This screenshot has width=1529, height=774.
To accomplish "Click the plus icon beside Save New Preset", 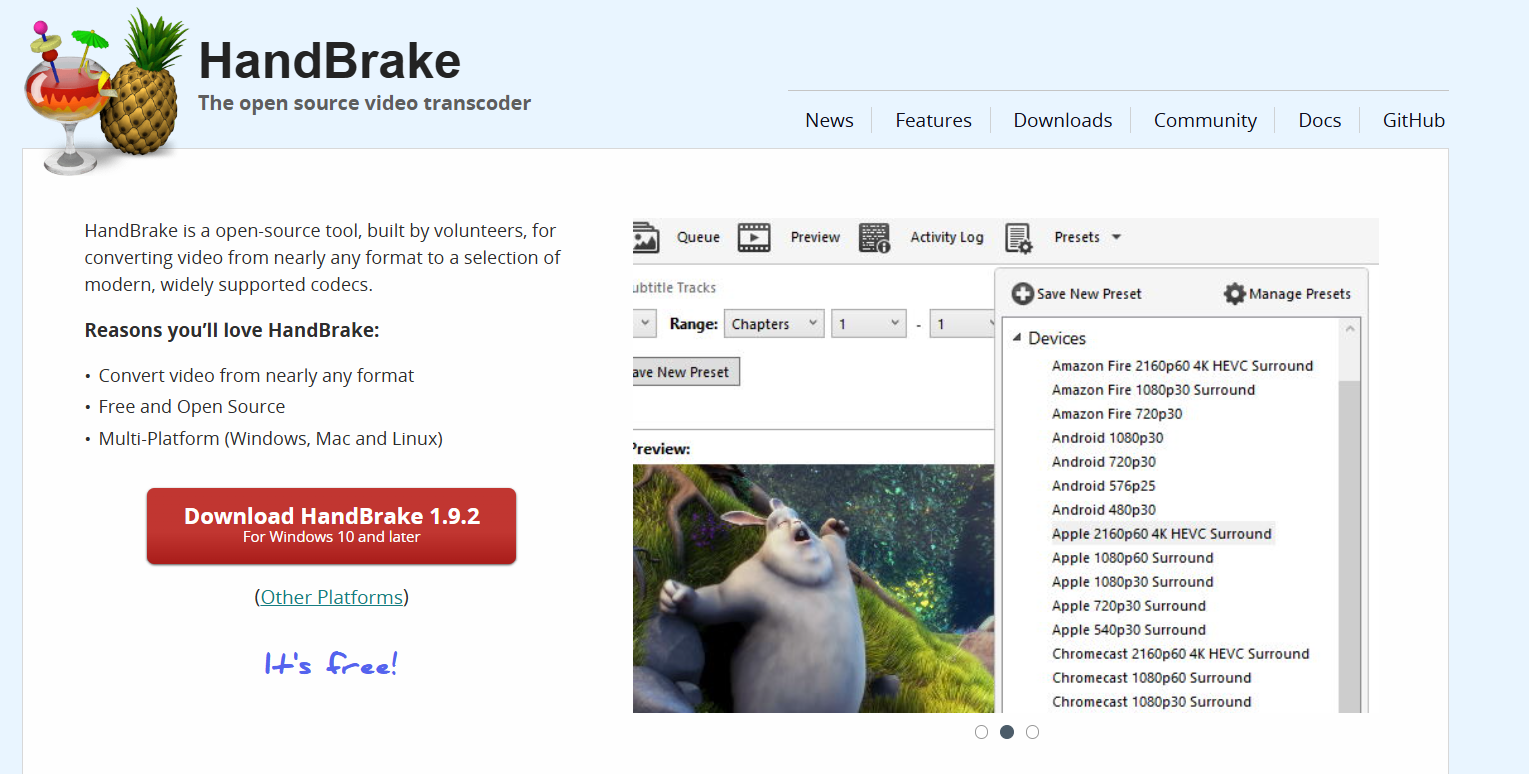I will coord(1022,294).
